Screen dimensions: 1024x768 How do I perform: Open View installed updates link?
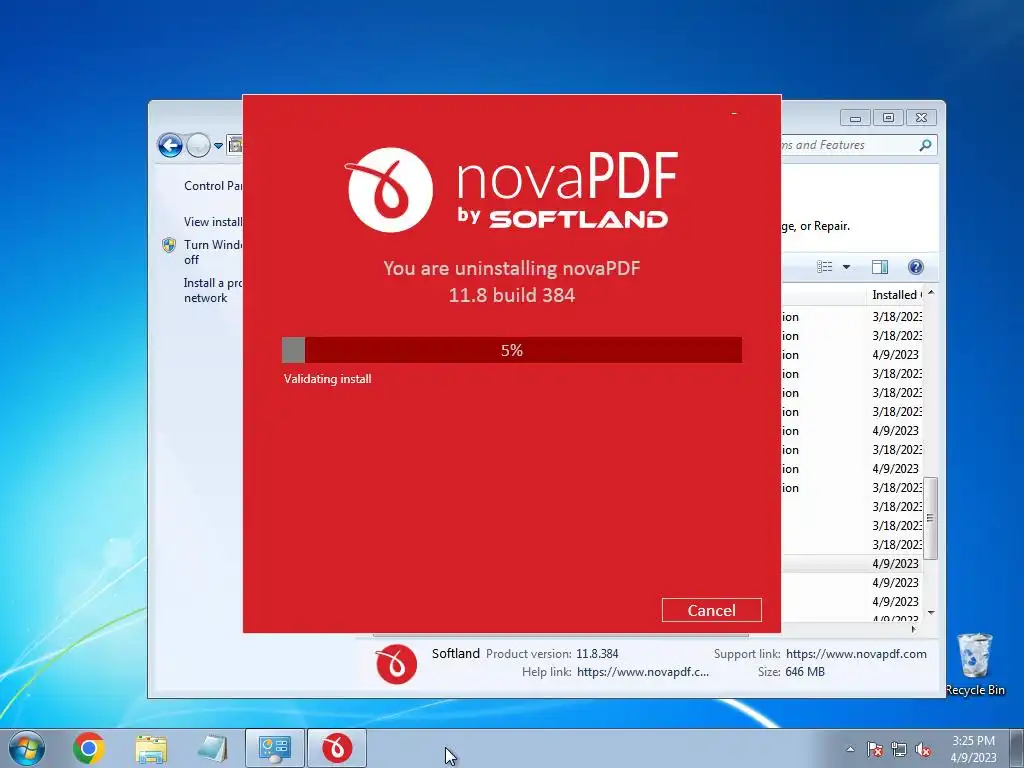(213, 221)
